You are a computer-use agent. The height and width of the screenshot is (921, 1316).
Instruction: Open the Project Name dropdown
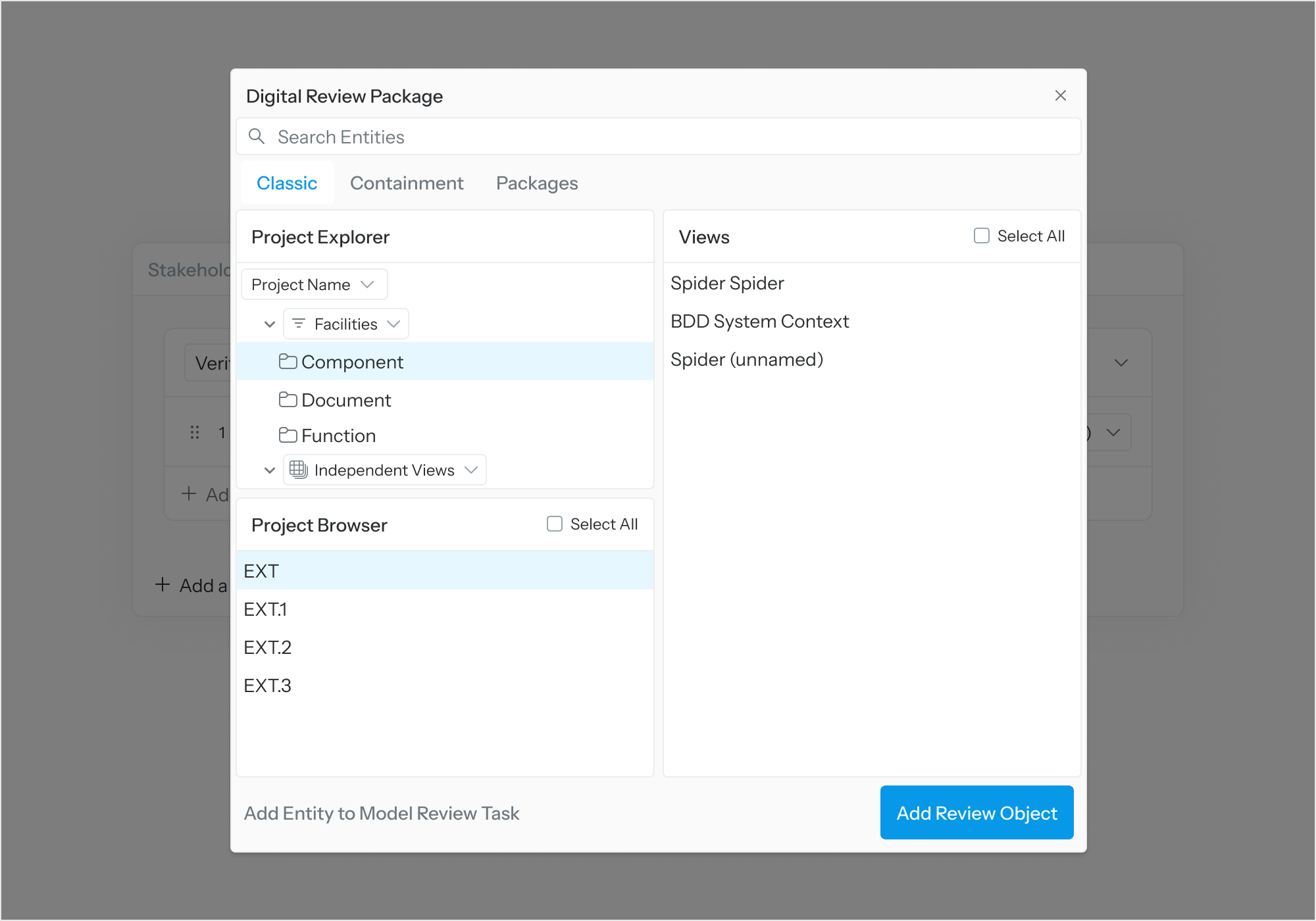pos(314,285)
